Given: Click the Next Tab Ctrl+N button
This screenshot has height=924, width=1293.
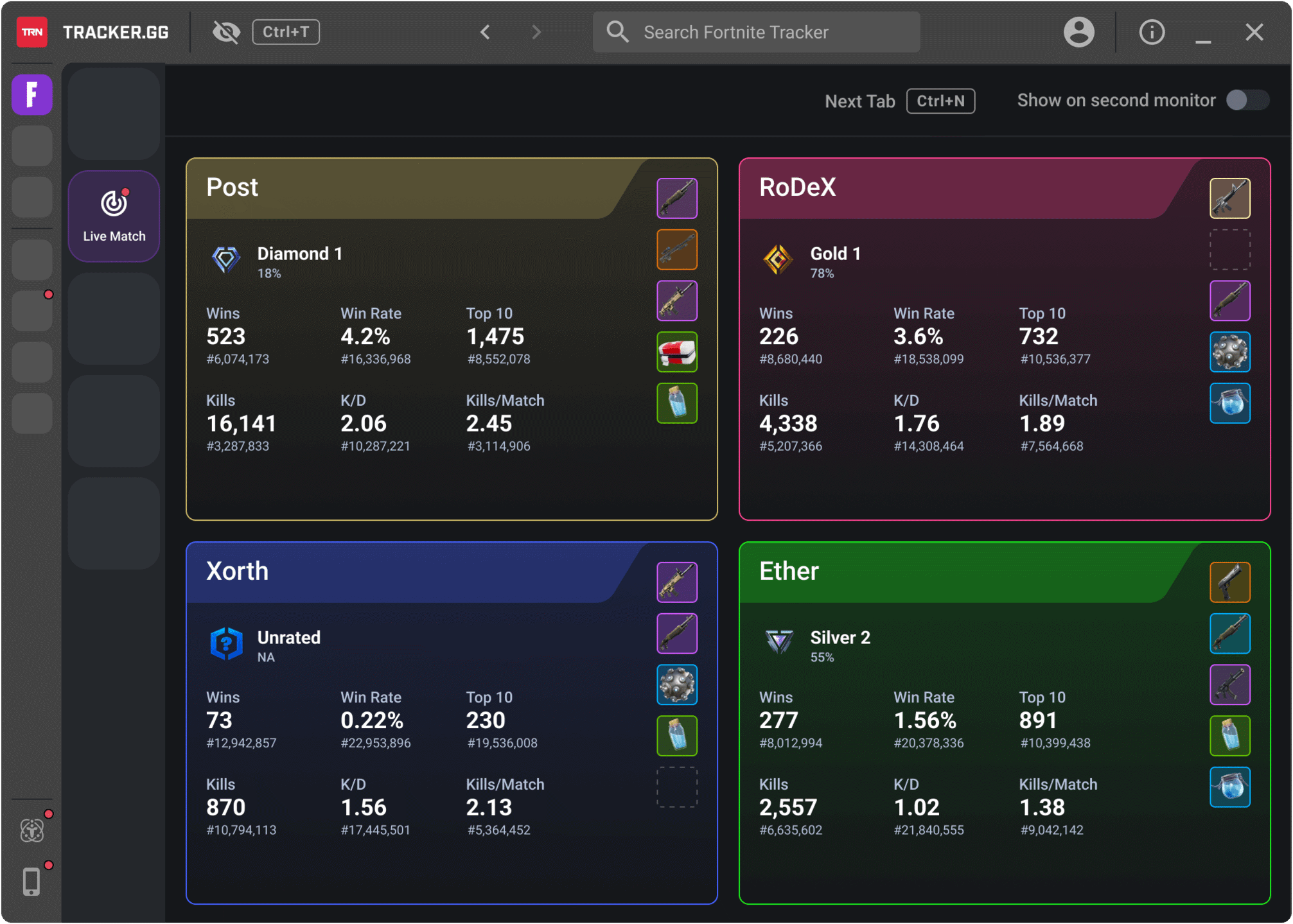Looking at the screenshot, I should coord(899,101).
